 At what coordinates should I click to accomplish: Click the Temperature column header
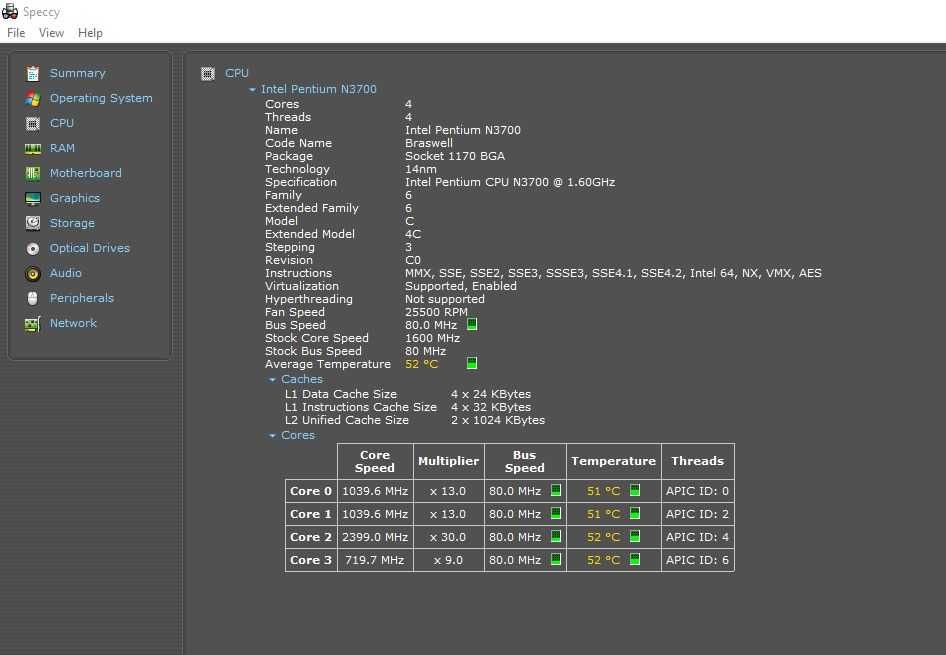(614, 461)
